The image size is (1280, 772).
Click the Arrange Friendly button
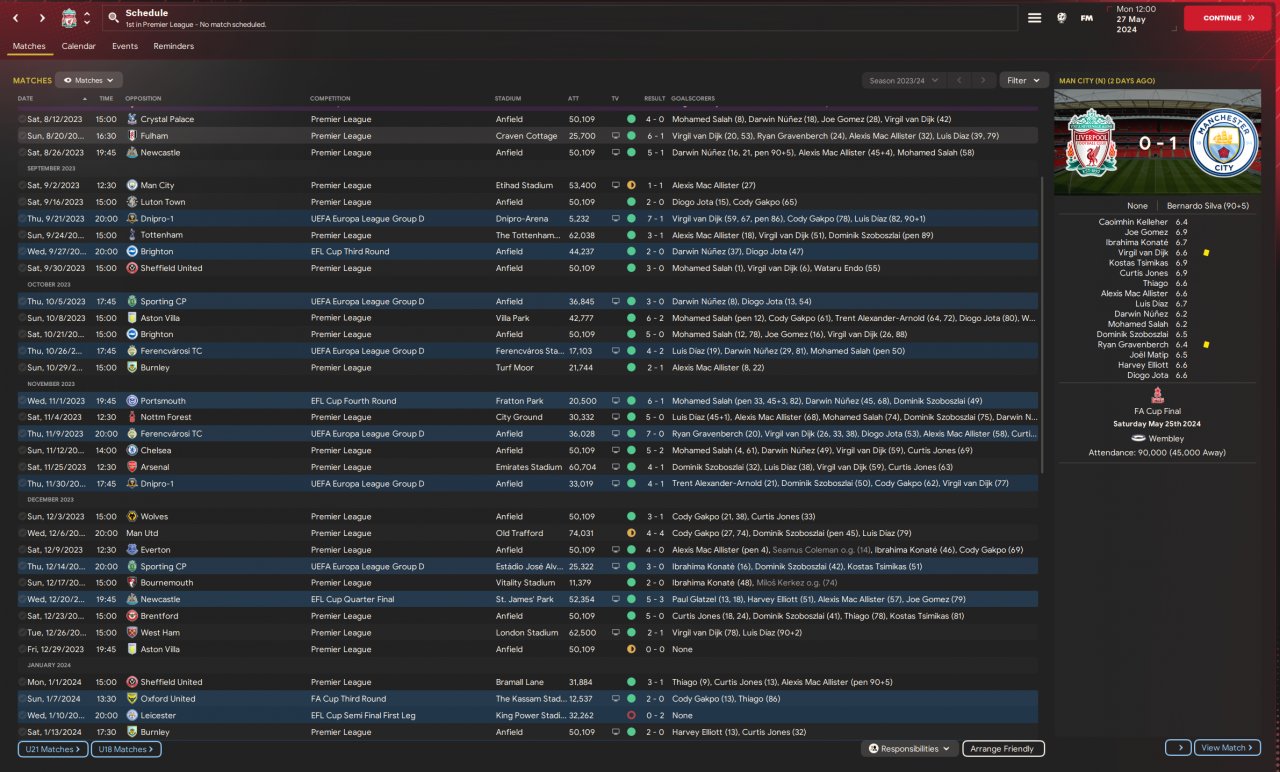(1004, 749)
